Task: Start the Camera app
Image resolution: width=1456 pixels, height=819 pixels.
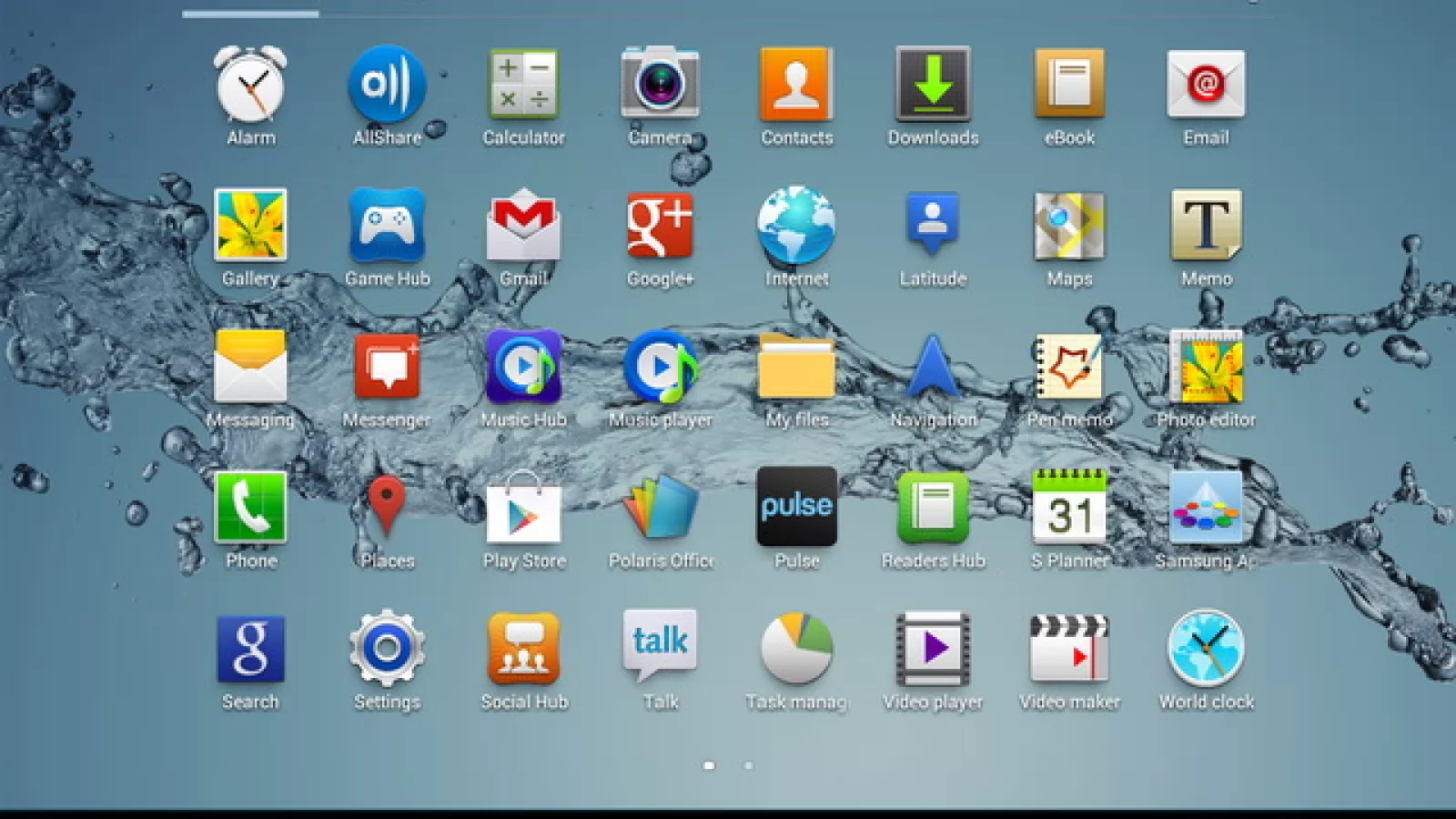Action: [x=660, y=85]
